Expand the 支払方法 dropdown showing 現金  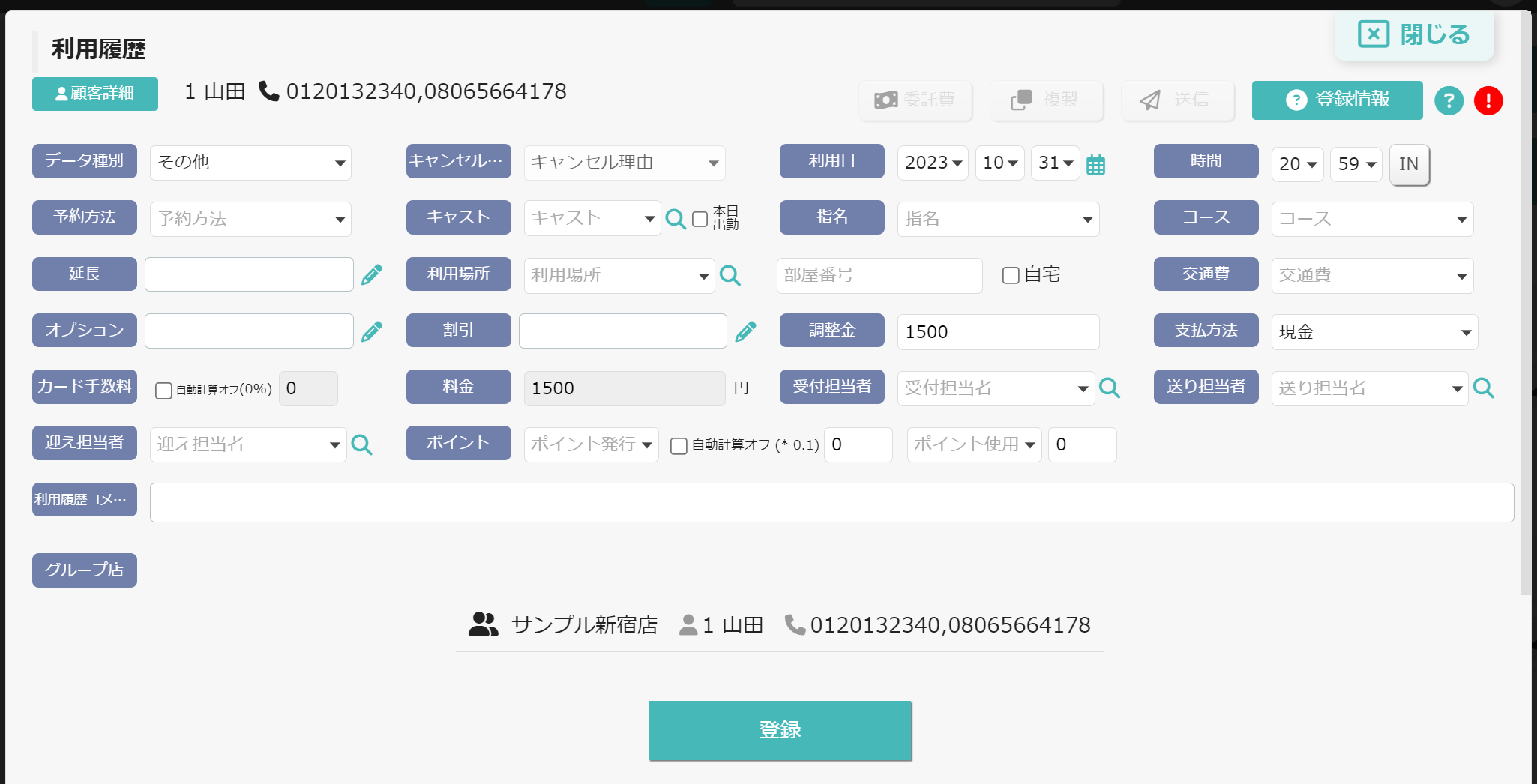[x=1374, y=331]
